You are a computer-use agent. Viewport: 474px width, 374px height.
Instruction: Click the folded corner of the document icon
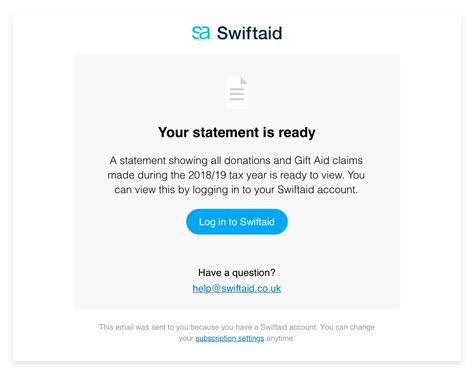point(244,80)
